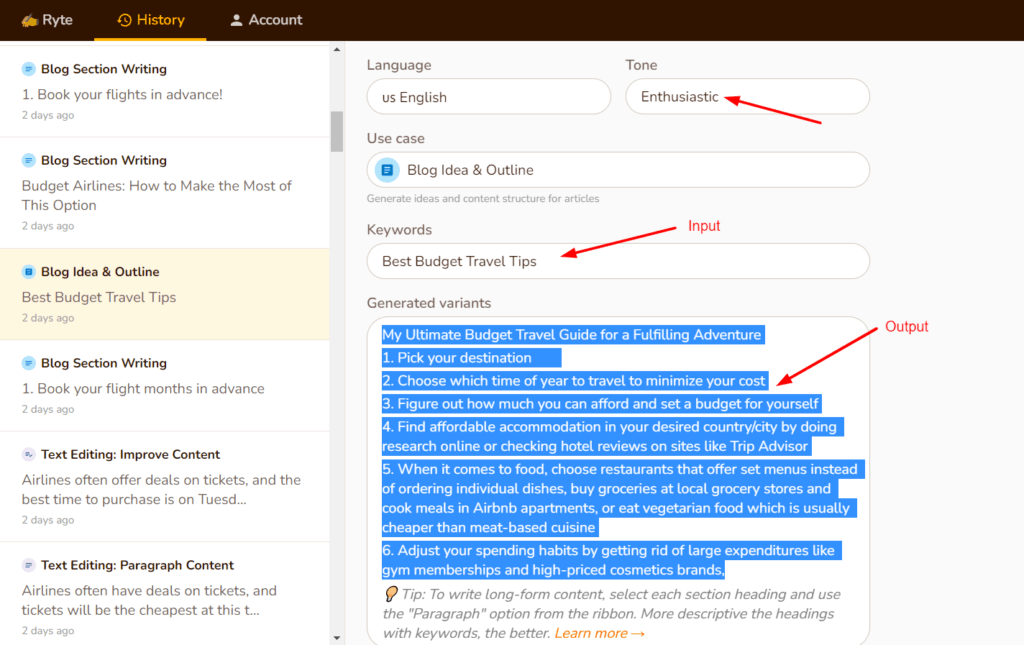Switch to the Account tab
The width and height of the screenshot is (1024, 645).
(266, 19)
